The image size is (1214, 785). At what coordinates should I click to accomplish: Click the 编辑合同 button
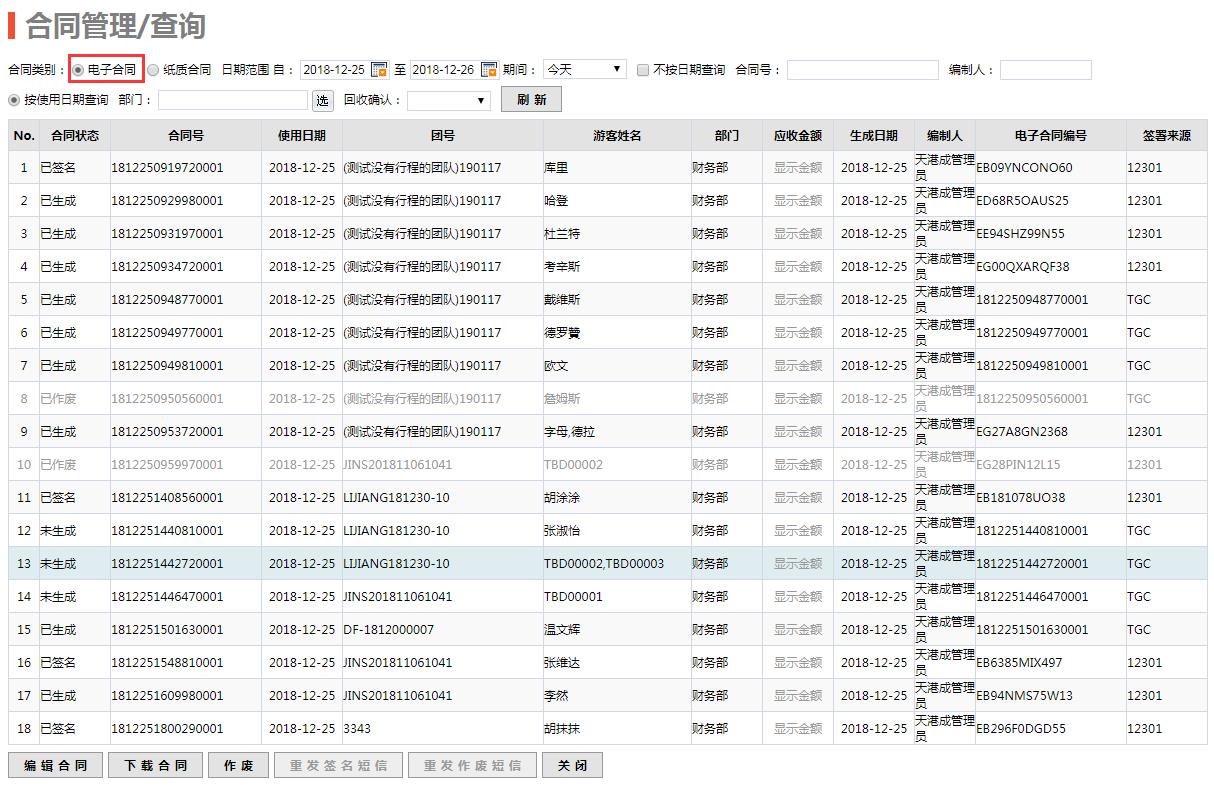56,766
